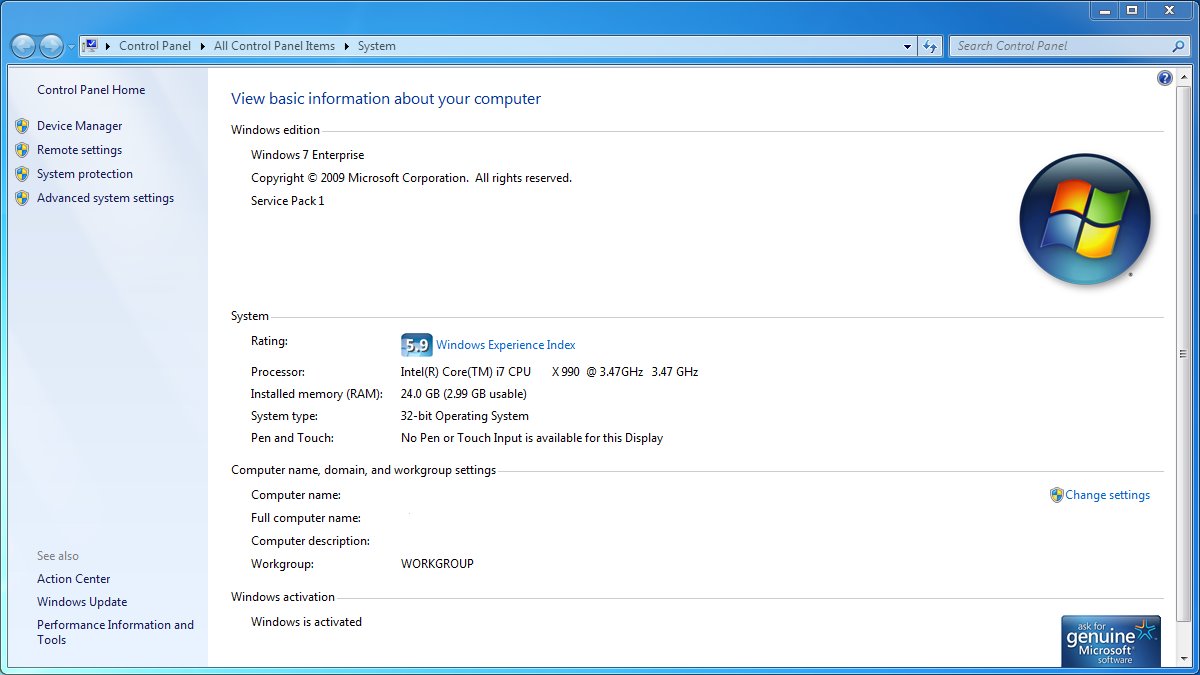Click the shield icon beside Change settings
The width and height of the screenshot is (1200, 675).
[1056, 495]
